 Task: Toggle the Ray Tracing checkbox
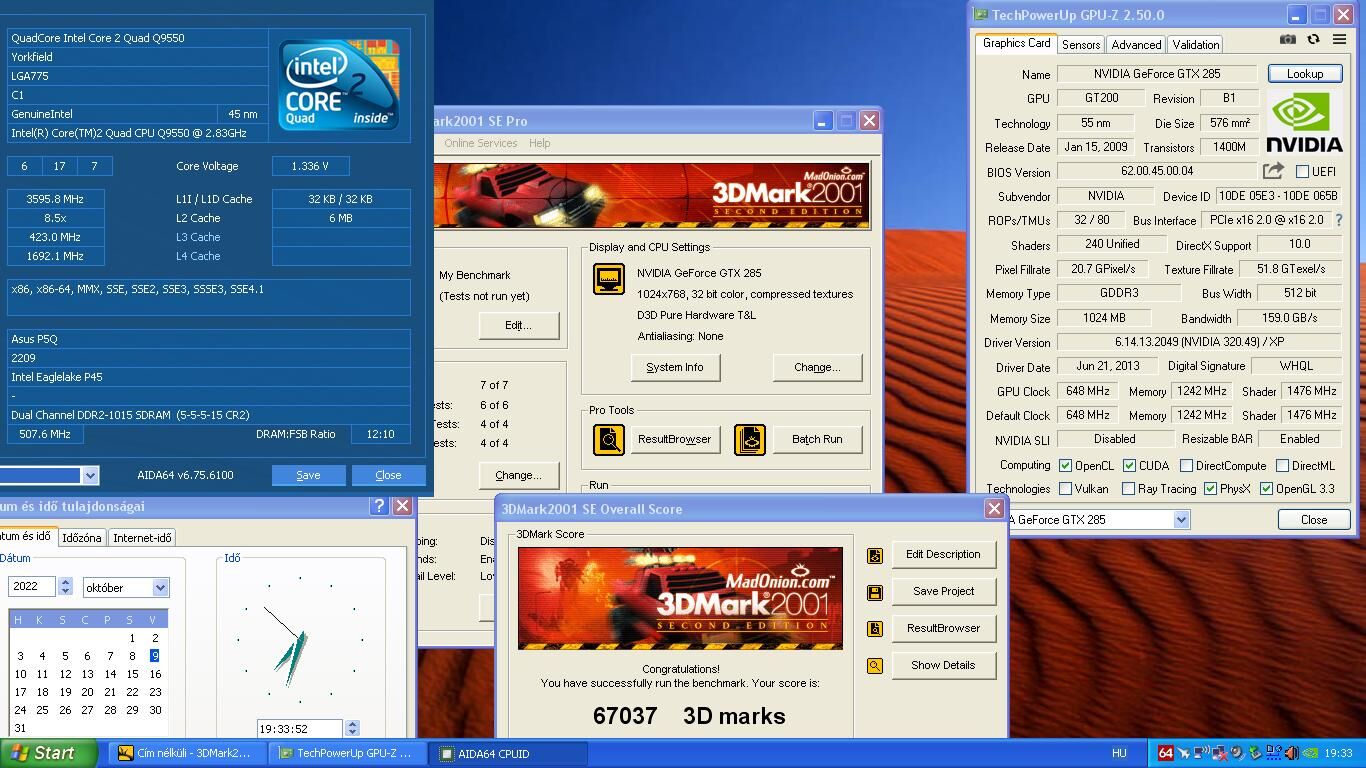coord(1128,489)
